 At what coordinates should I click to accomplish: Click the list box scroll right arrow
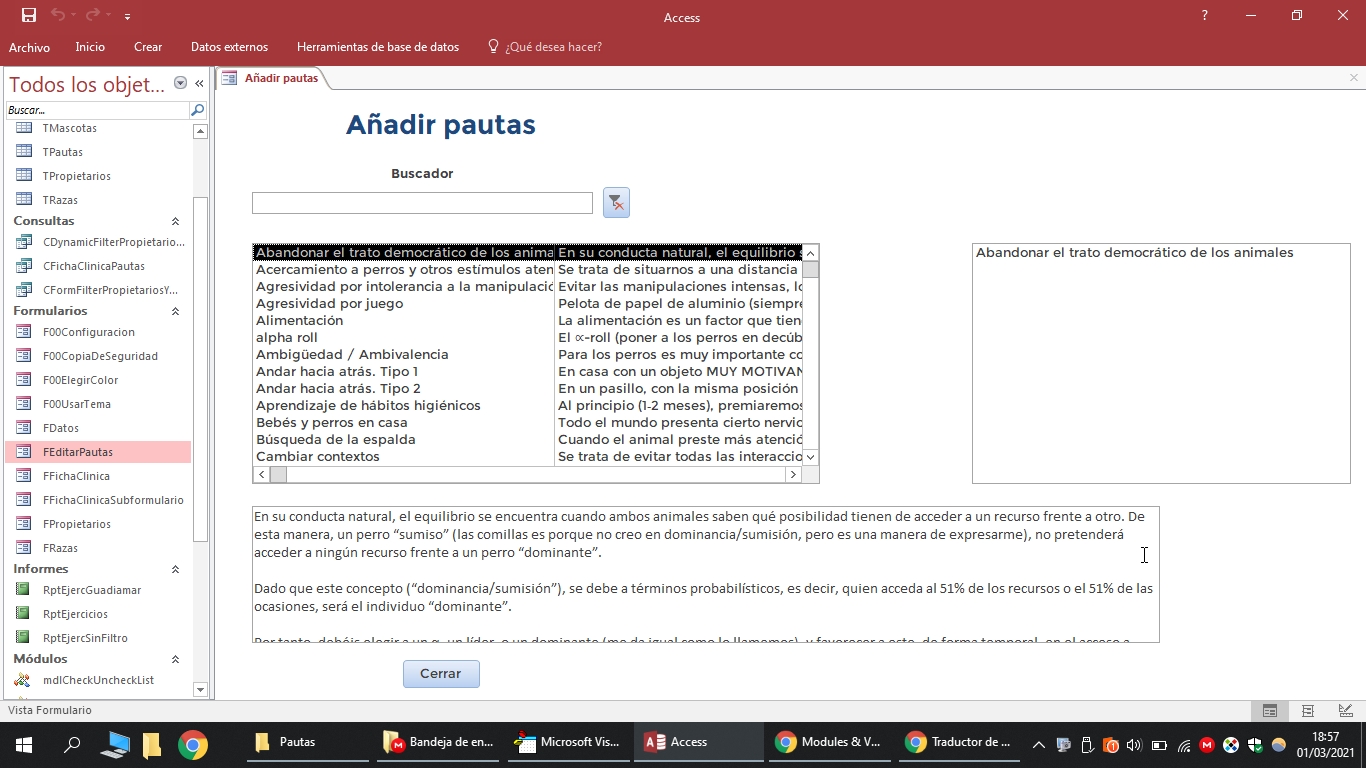(x=794, y=474)
